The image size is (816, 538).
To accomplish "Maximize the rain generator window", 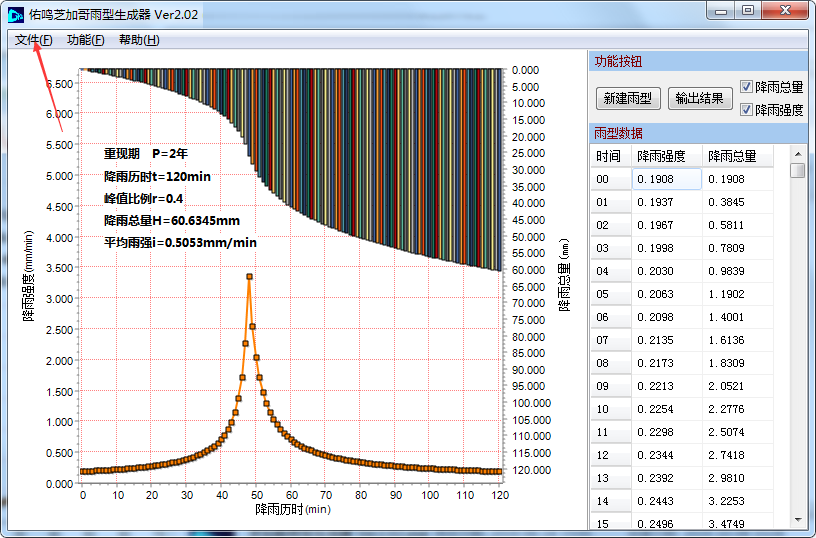I will pos(748,10).
